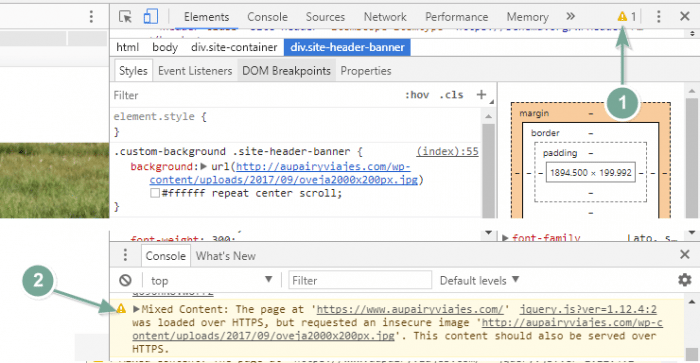The image size is (700, 363).
Task: Expand the background shorthand property triangle
Action: pyautogui.click(x=204, y=167)
